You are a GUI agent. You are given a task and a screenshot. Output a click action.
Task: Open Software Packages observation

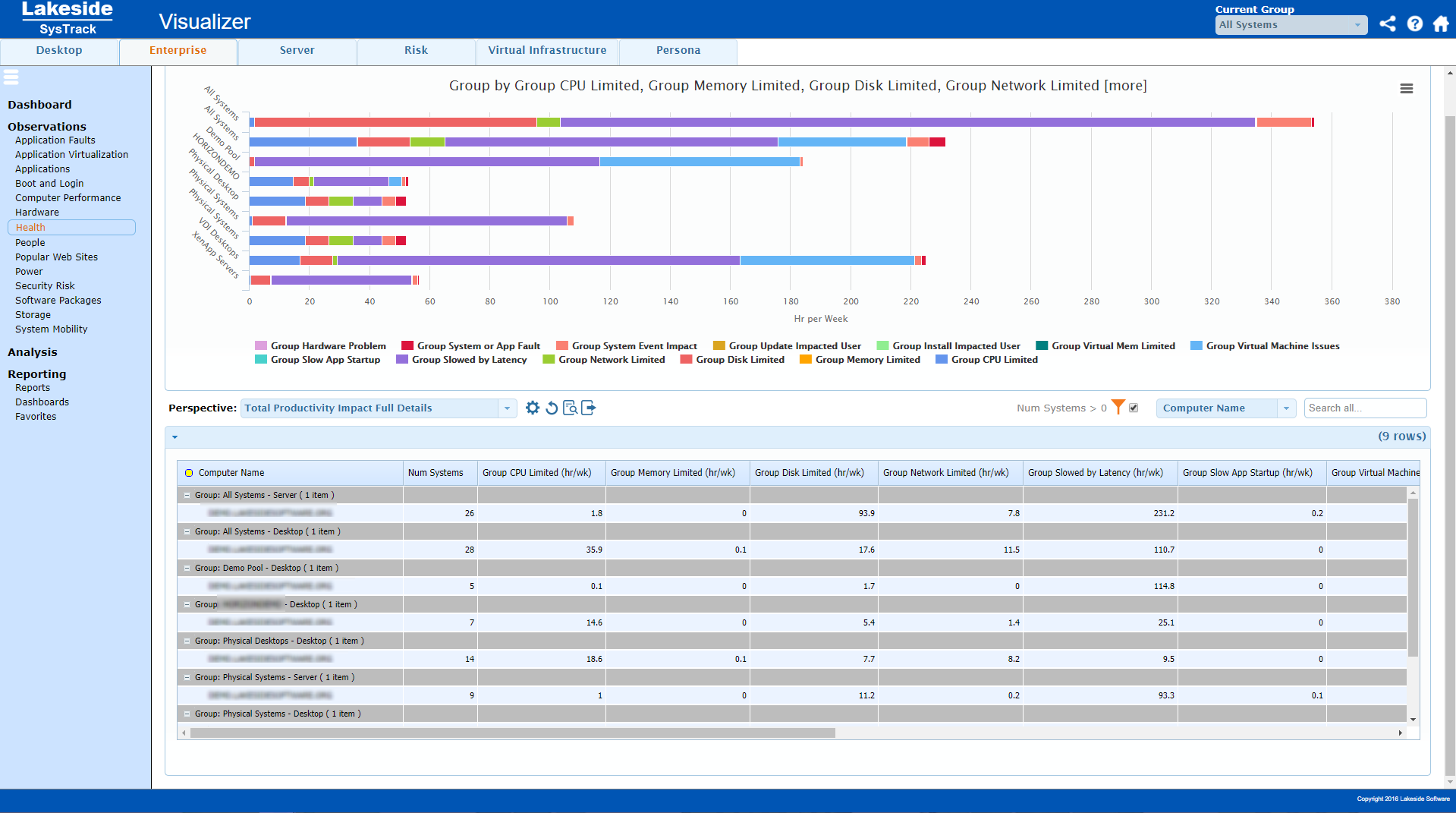pos(58,301)
